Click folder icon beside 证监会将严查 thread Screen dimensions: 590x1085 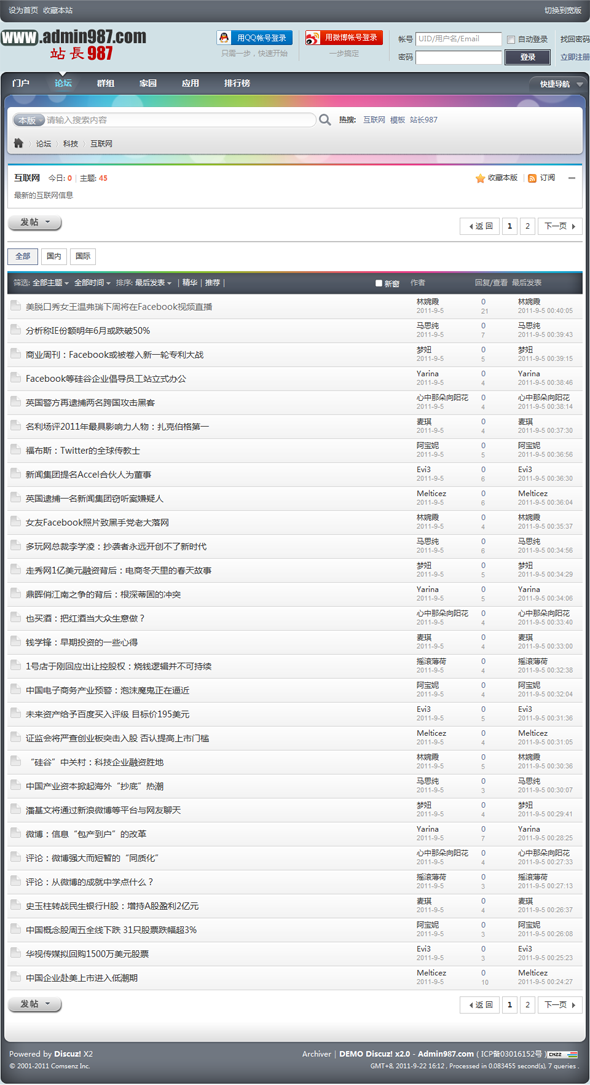click(x=15, y=738)
